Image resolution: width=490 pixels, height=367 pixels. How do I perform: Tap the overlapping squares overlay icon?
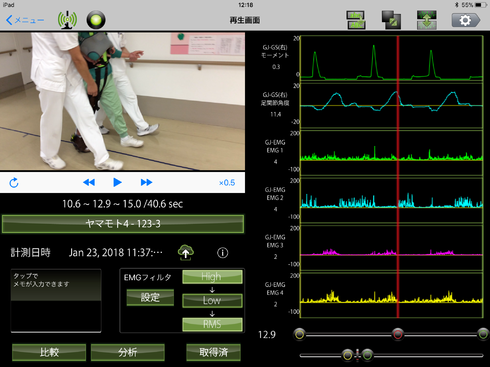tap(391, 20)
